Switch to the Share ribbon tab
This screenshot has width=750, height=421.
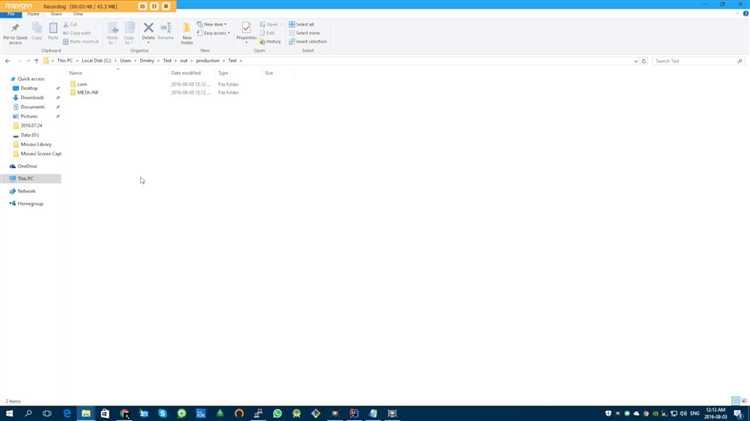pyautogui.click(x=56, y=14)
